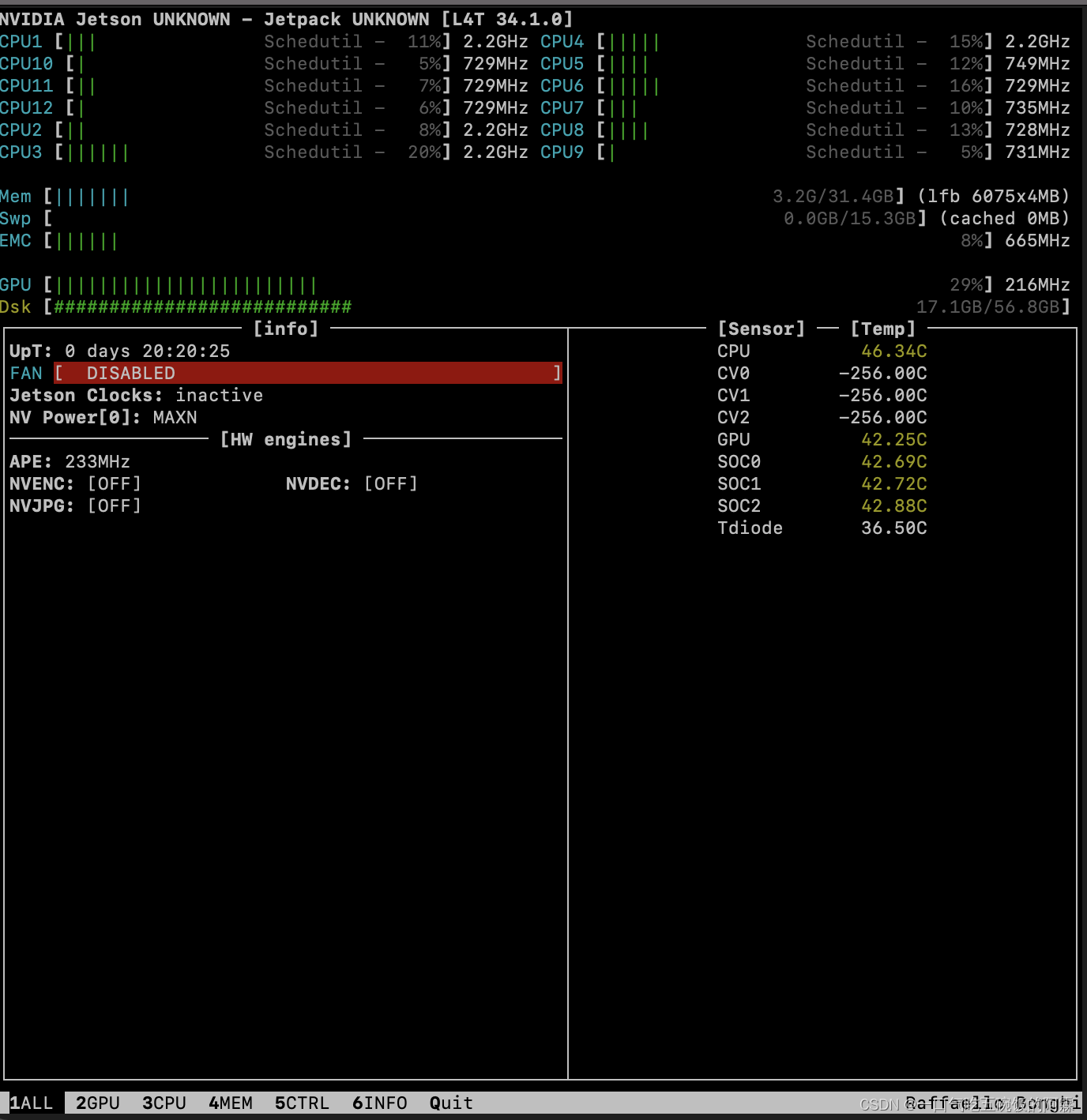The image size is (1087, 1120).
Task: Switch to the 1ALL tab
Action: [x=31, y=1103]
